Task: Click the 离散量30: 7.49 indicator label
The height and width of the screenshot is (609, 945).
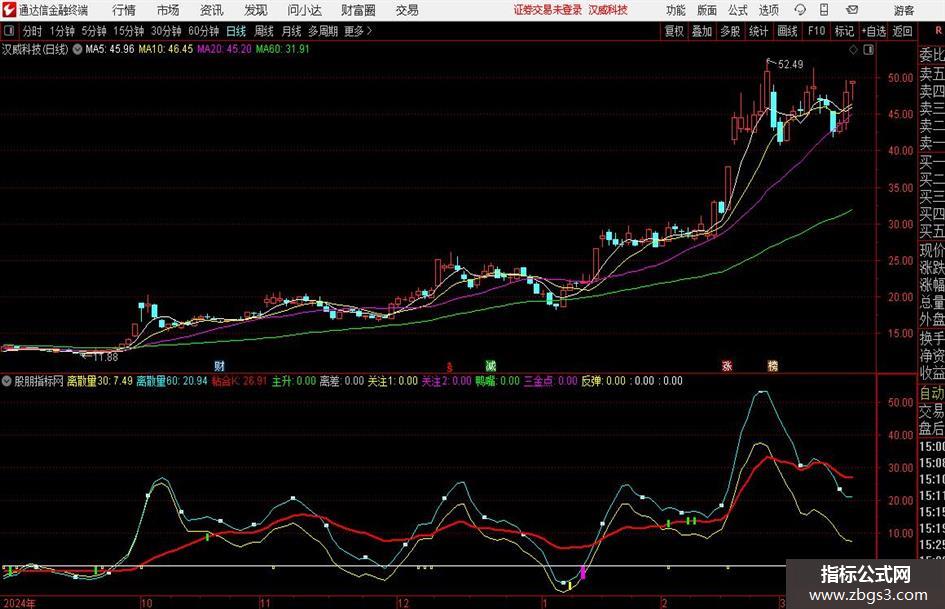Action: coord(99,381)
